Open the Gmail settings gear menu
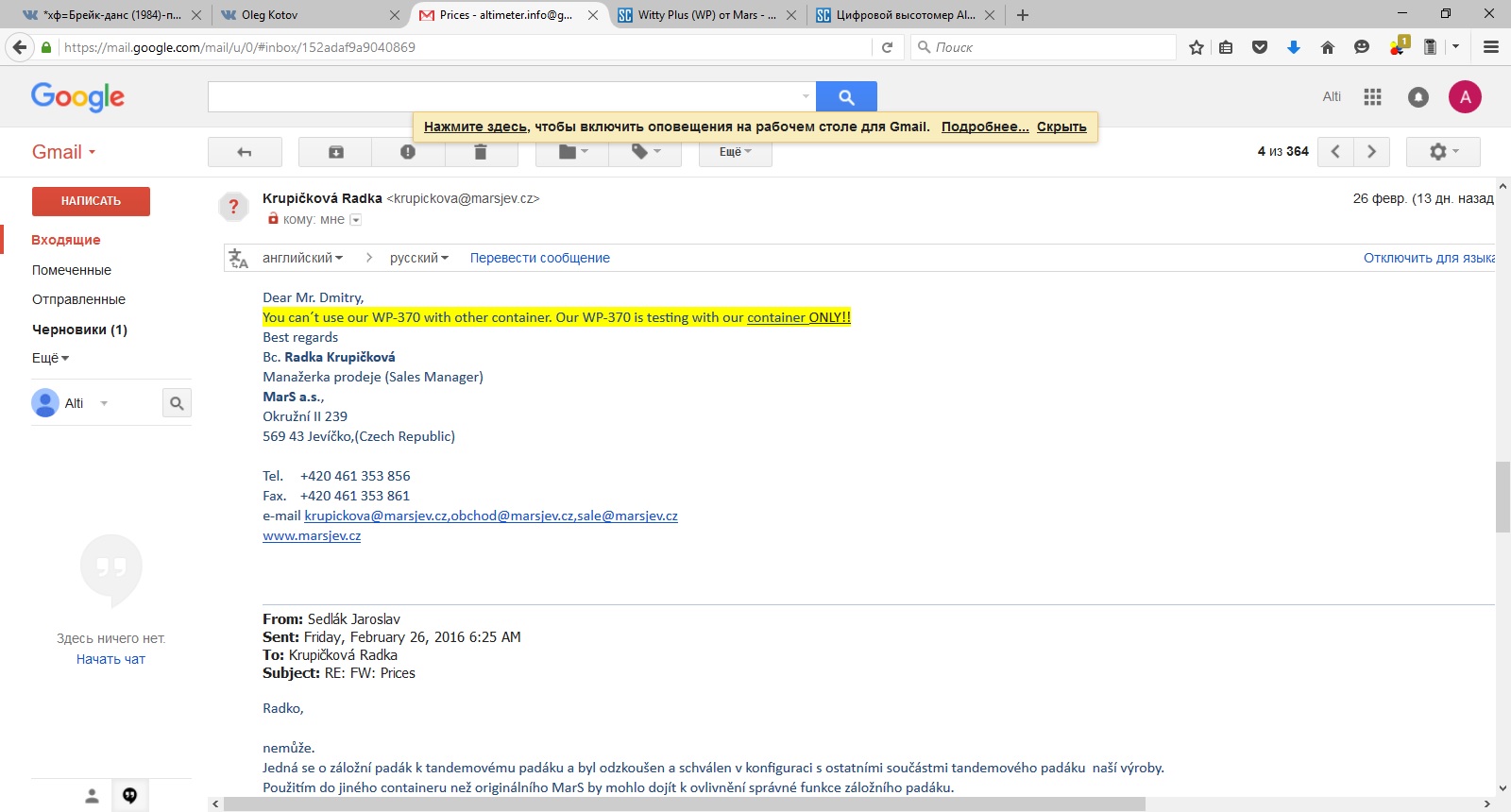This screenshot has width=1511, height=812. coord(1443,152)
